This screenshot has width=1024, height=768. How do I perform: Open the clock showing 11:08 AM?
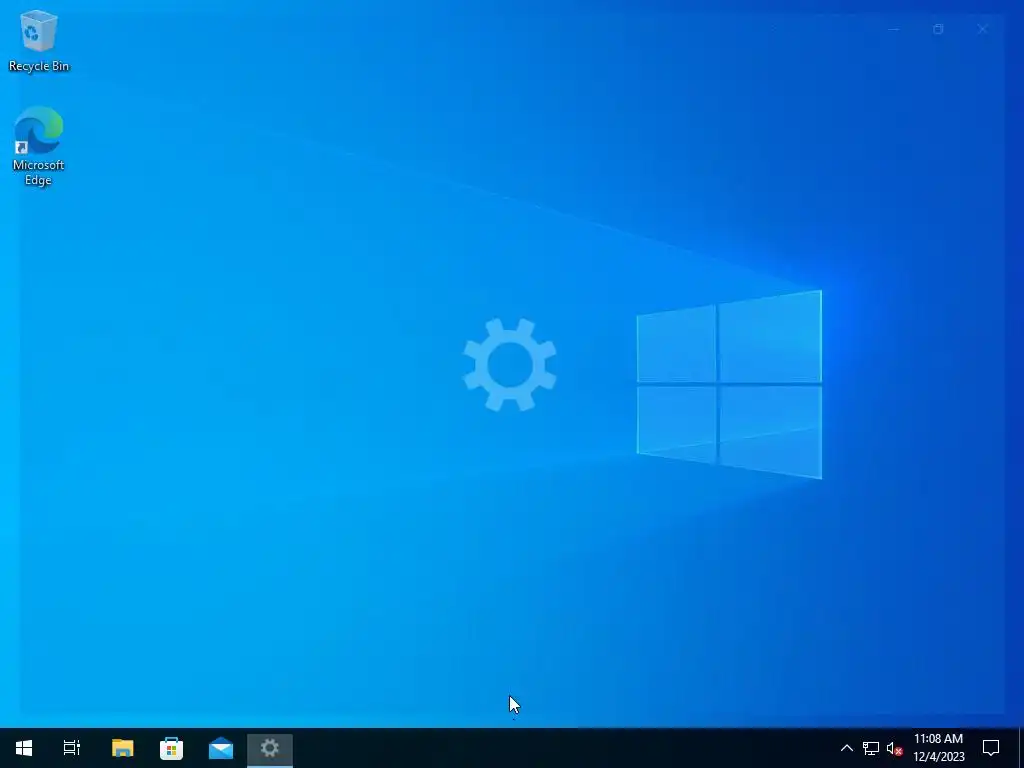tap(938, 748)
